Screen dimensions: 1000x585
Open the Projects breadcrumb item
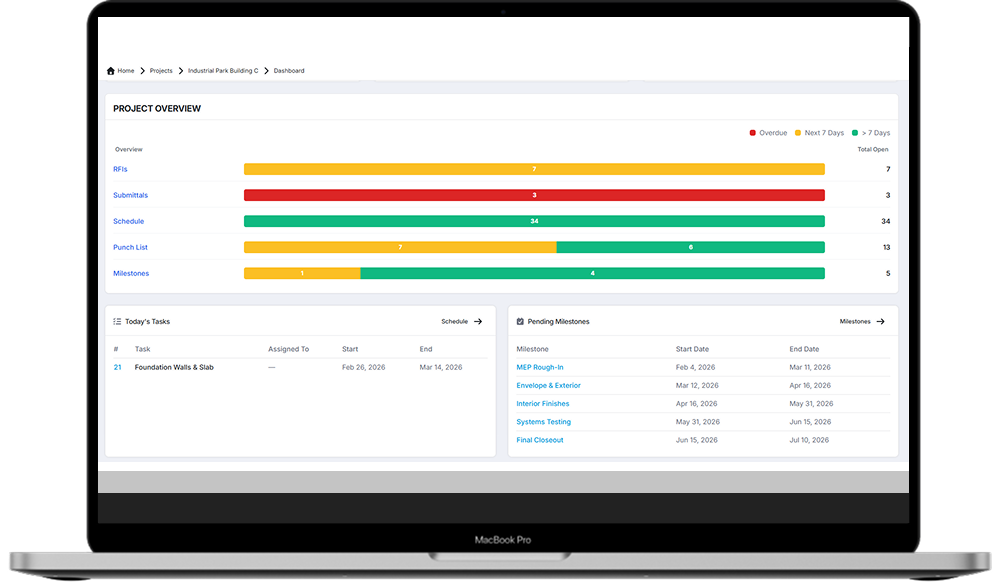coord(161,70)
